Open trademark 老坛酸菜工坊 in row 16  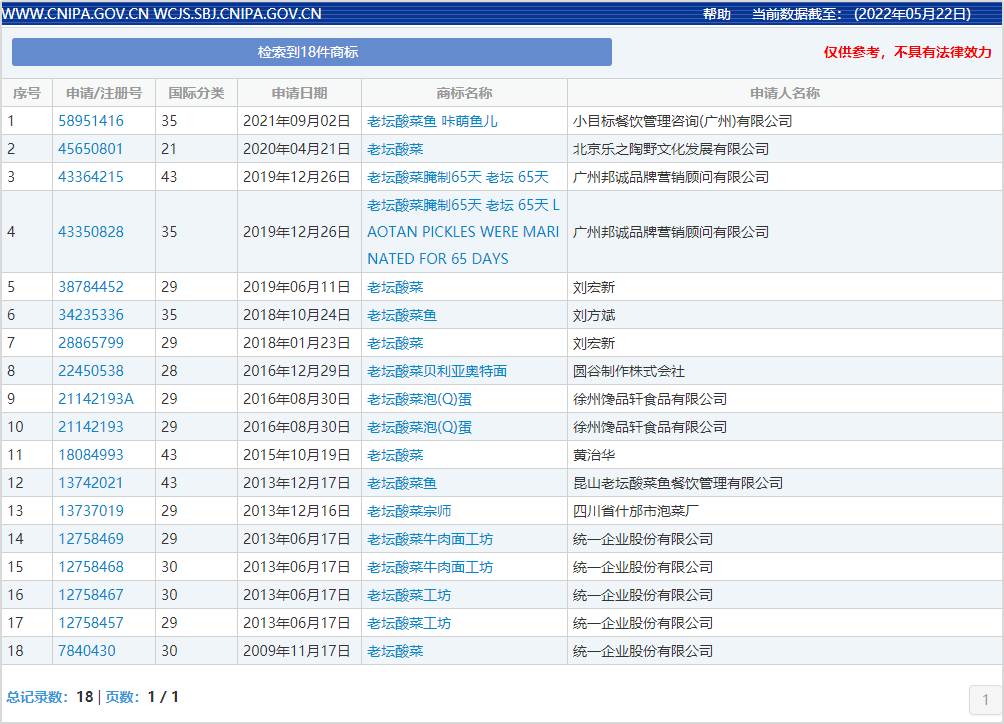pos(409,595)
